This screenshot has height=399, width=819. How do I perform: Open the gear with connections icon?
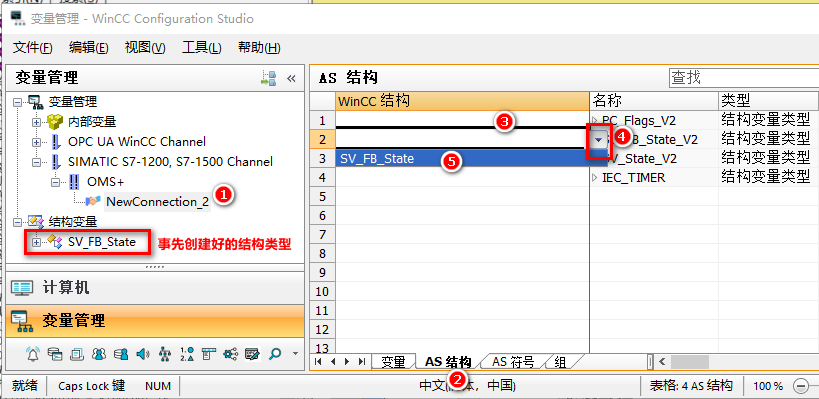pos(230,354)
